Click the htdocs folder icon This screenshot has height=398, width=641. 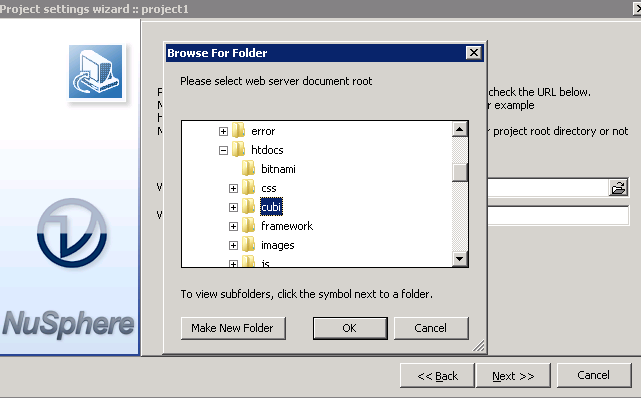(x=239, y=150)
